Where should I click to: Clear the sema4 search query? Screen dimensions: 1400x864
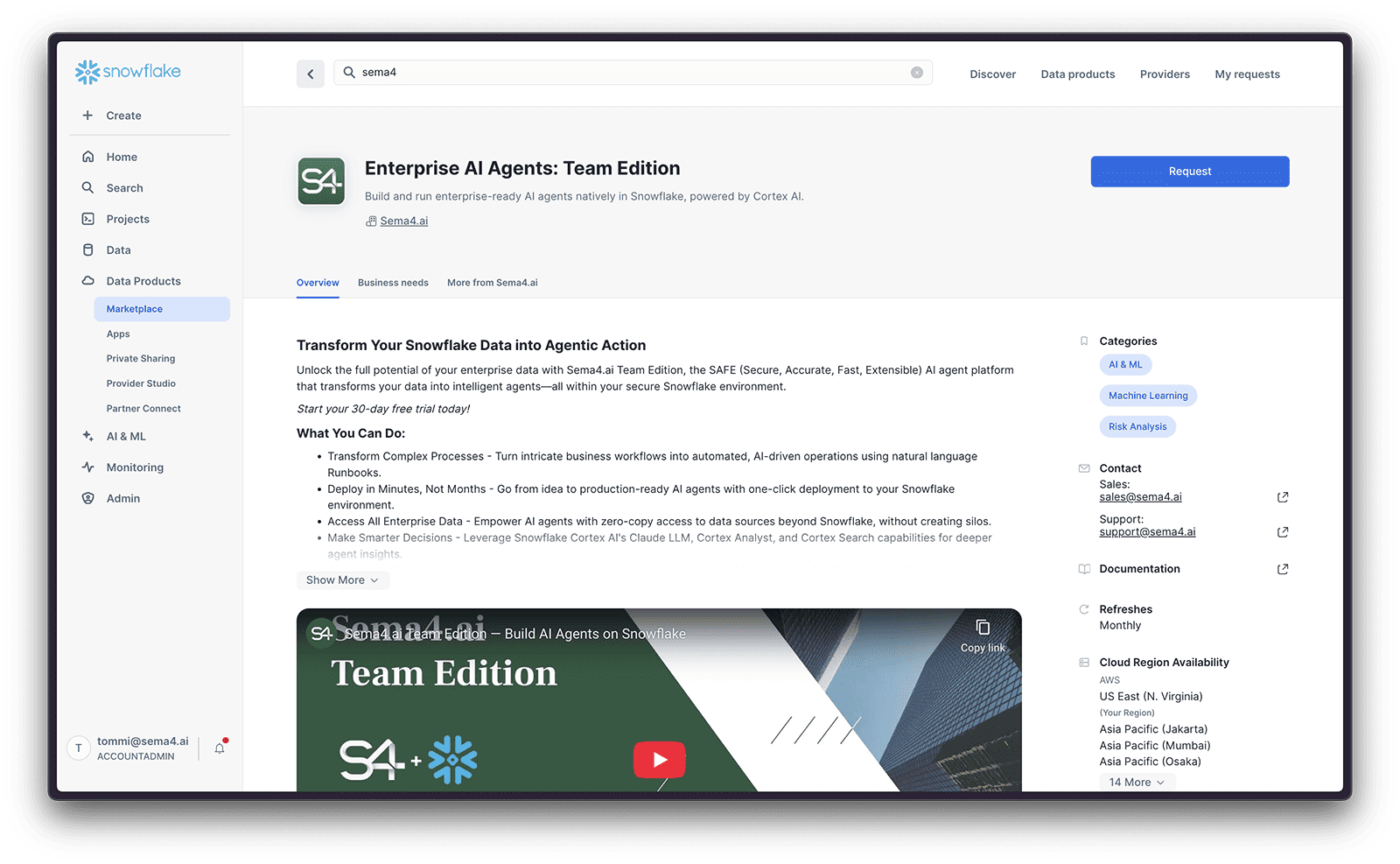click(x=917, y=72)
